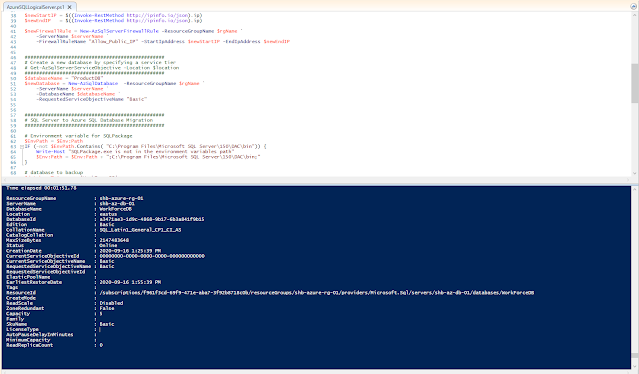The width and height of the screenshot is (639, 374).
Task: Click the $newEndIP variable on line 39
Action: [37, 20]
